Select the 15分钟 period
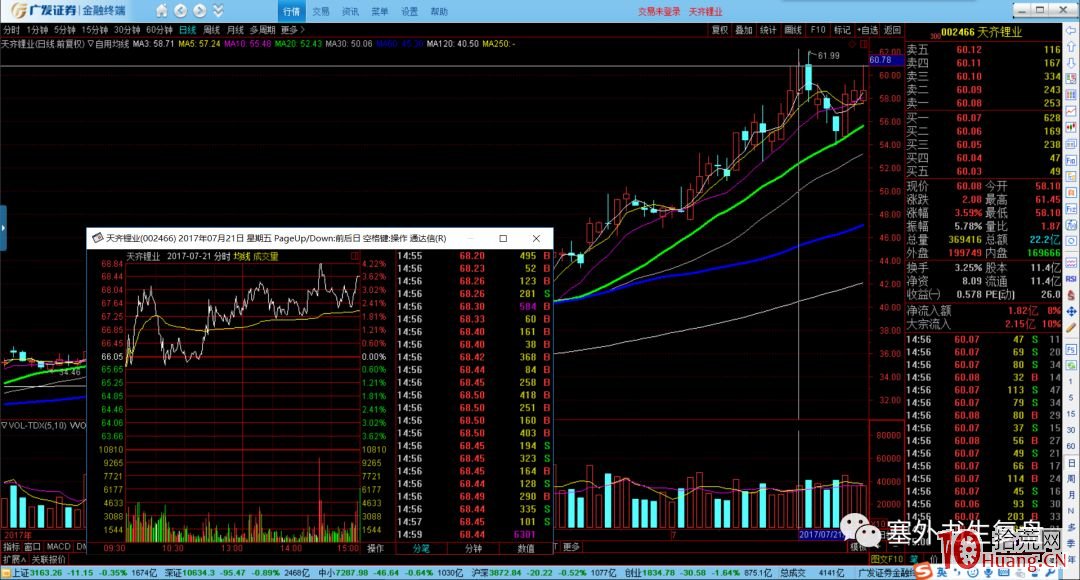Image resolution: width=1080 pixels, height=580 pixels. click(x=94, y=30)
